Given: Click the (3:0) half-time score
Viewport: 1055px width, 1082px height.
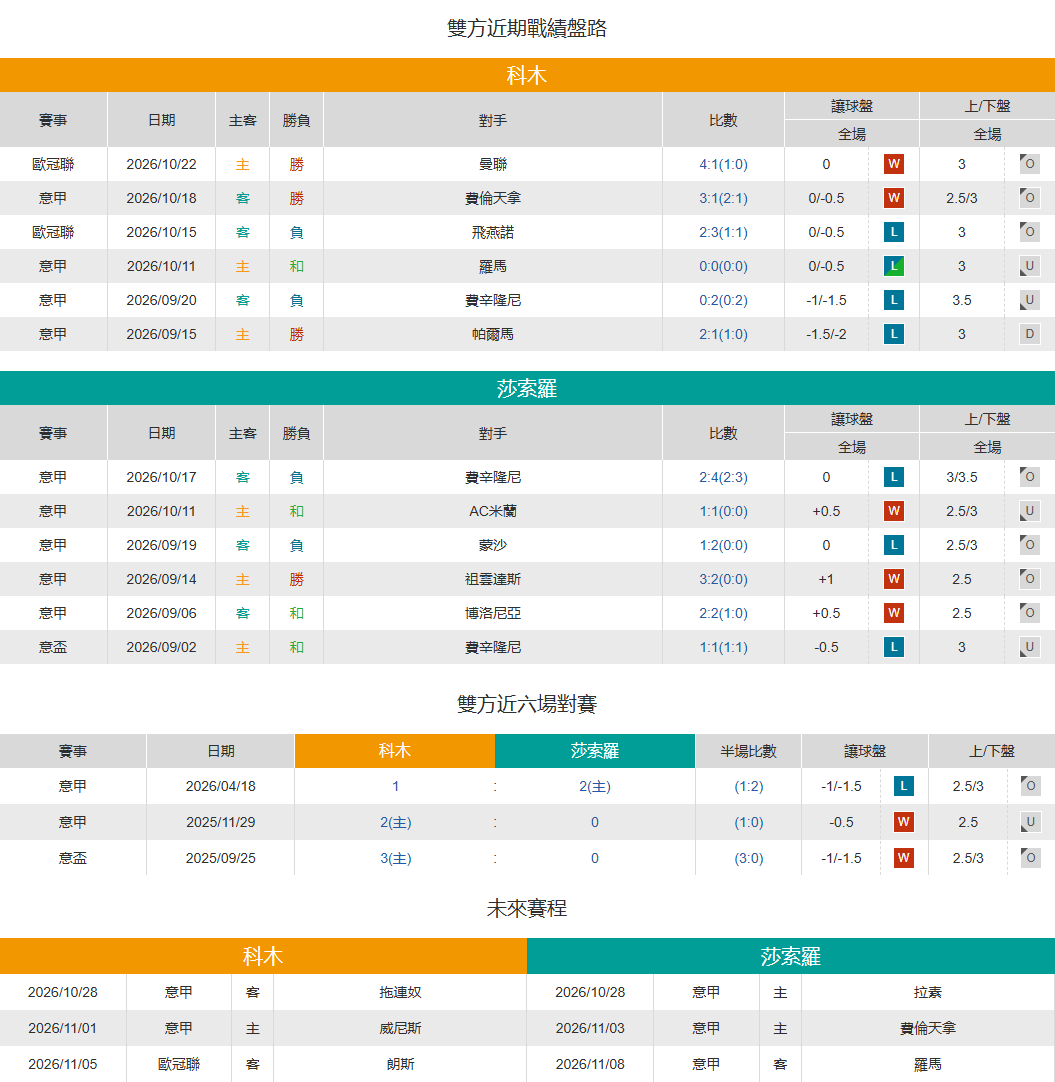Looking at the screenshot, I should [x=749, y=858].
